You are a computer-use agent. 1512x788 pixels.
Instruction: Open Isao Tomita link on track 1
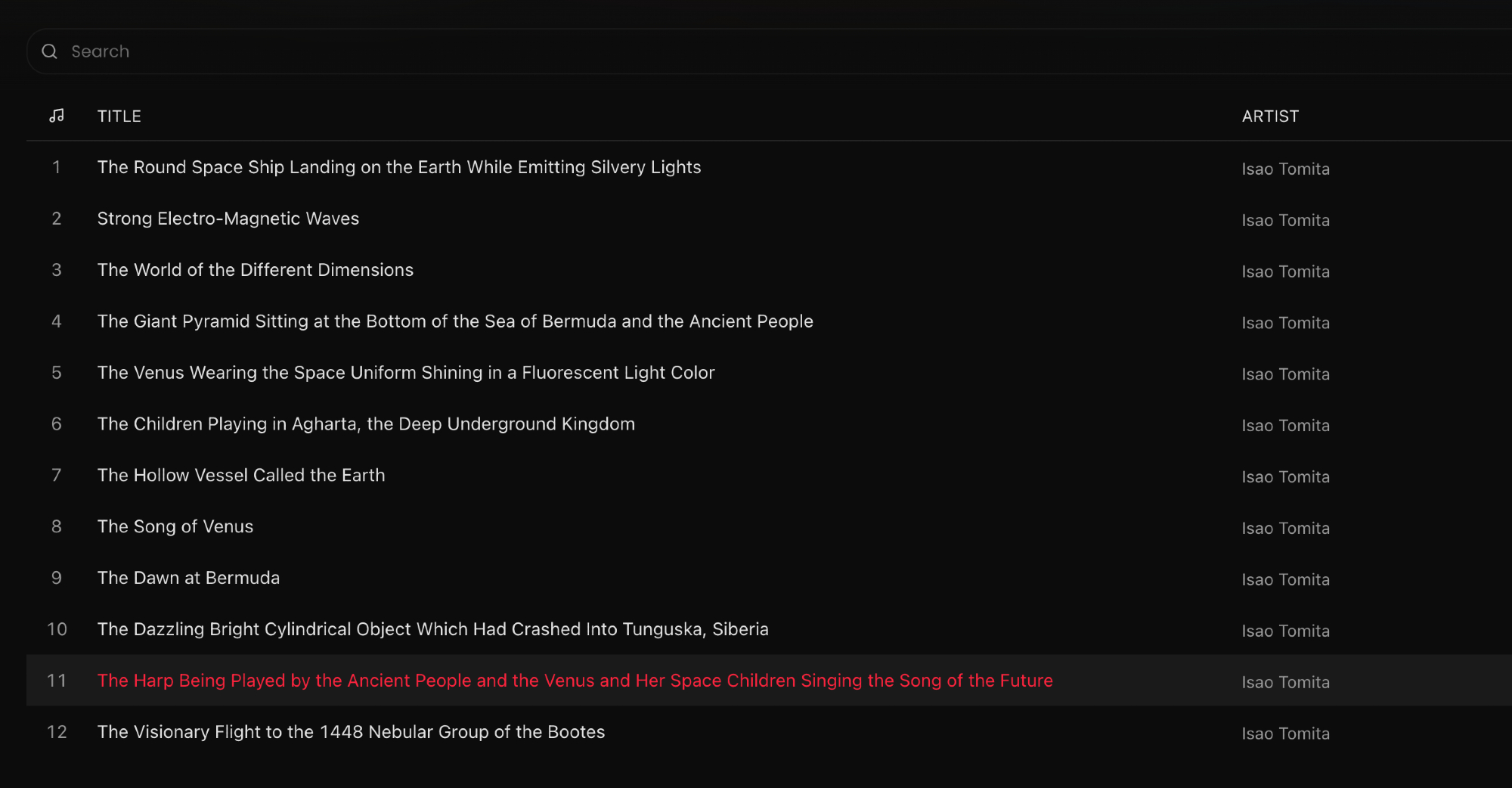coord(1285,169)
